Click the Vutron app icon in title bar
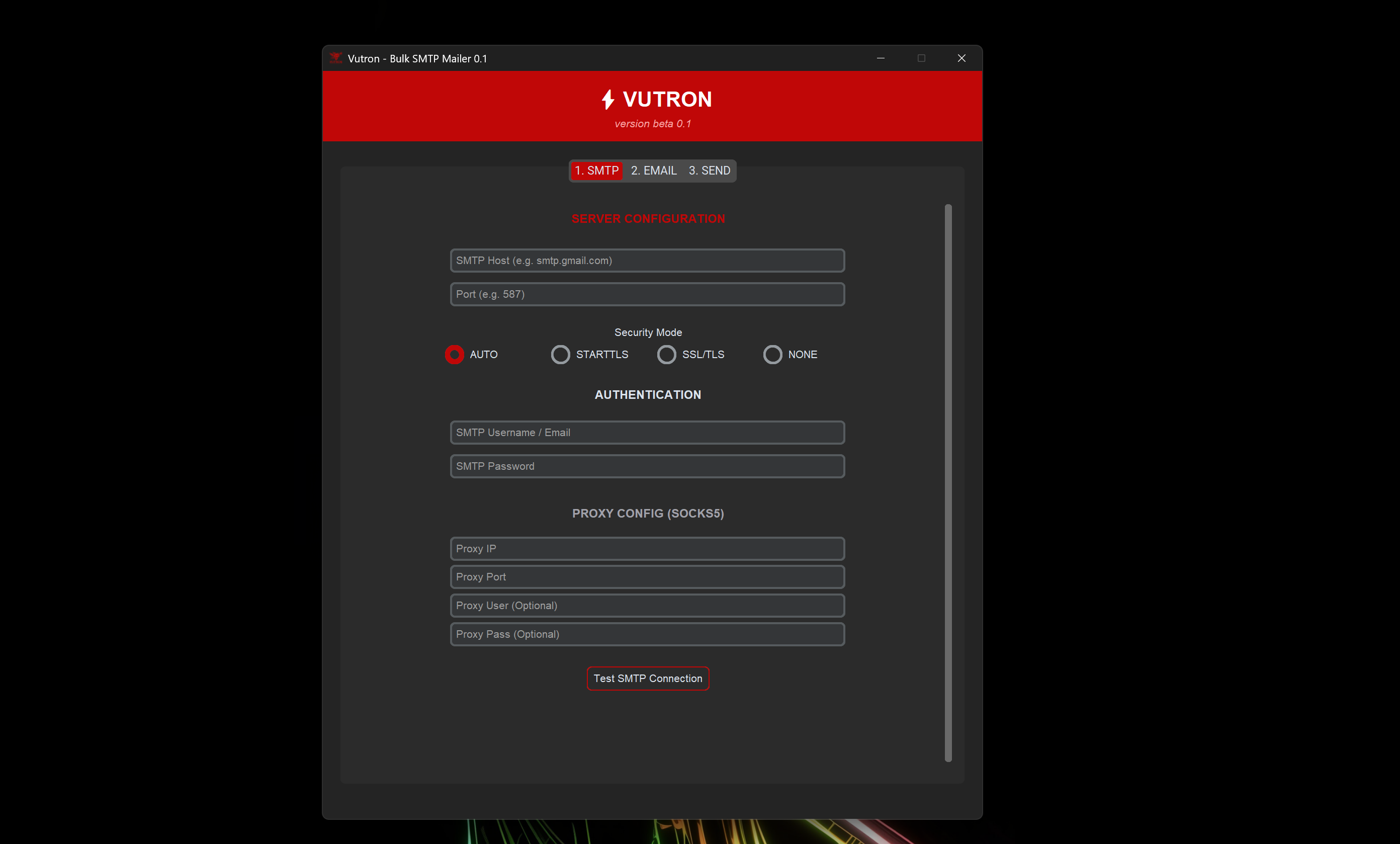The image size is (1400, 844). click(x=336, y=58)
